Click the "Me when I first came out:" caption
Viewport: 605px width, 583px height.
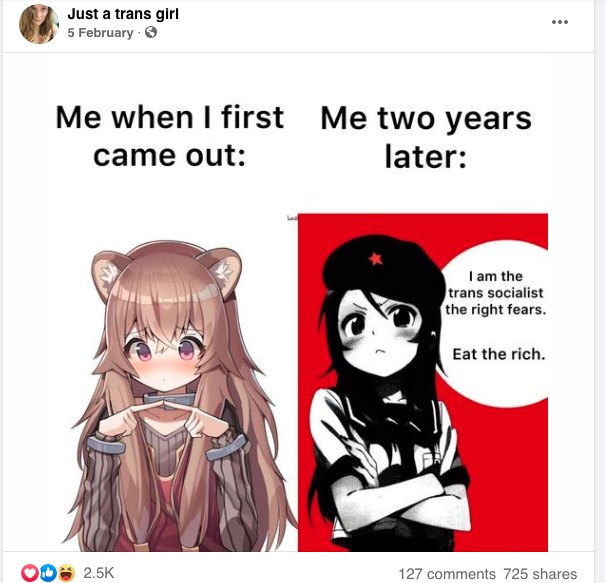(x=170, y=136)
